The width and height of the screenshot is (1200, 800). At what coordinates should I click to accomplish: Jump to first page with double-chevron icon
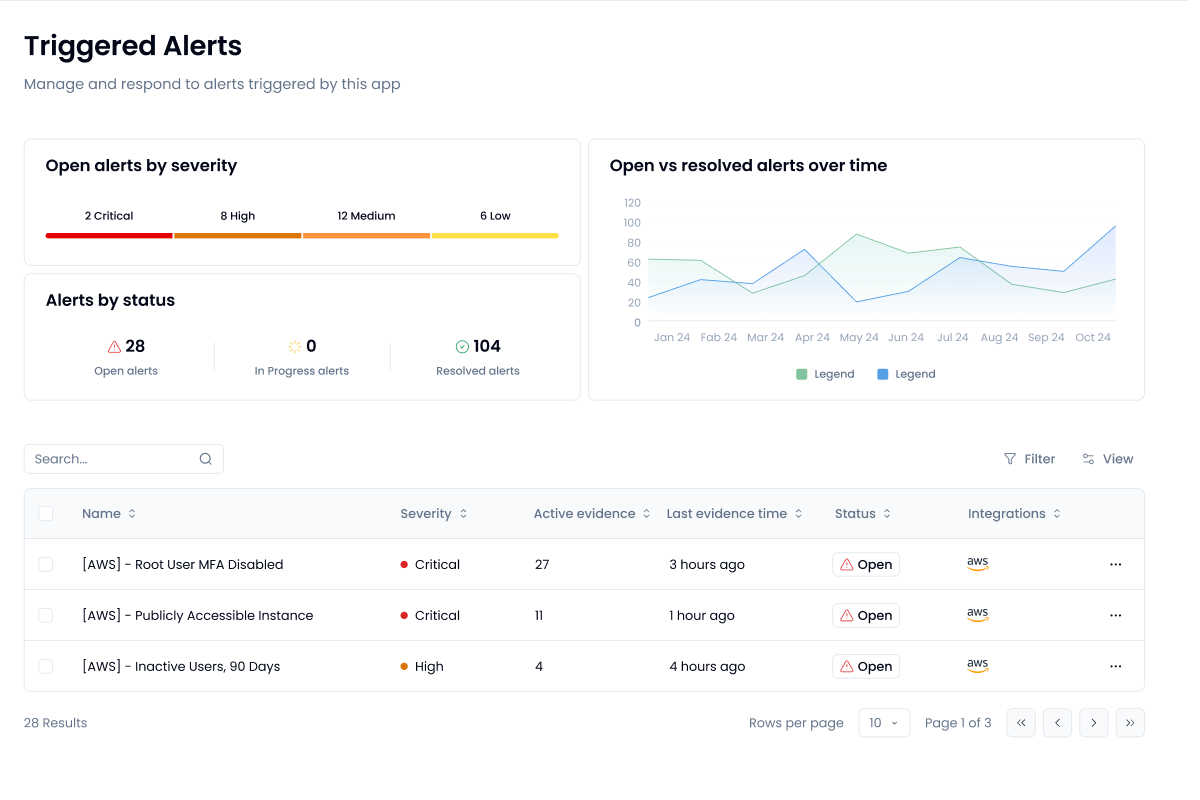[1021, 722]
